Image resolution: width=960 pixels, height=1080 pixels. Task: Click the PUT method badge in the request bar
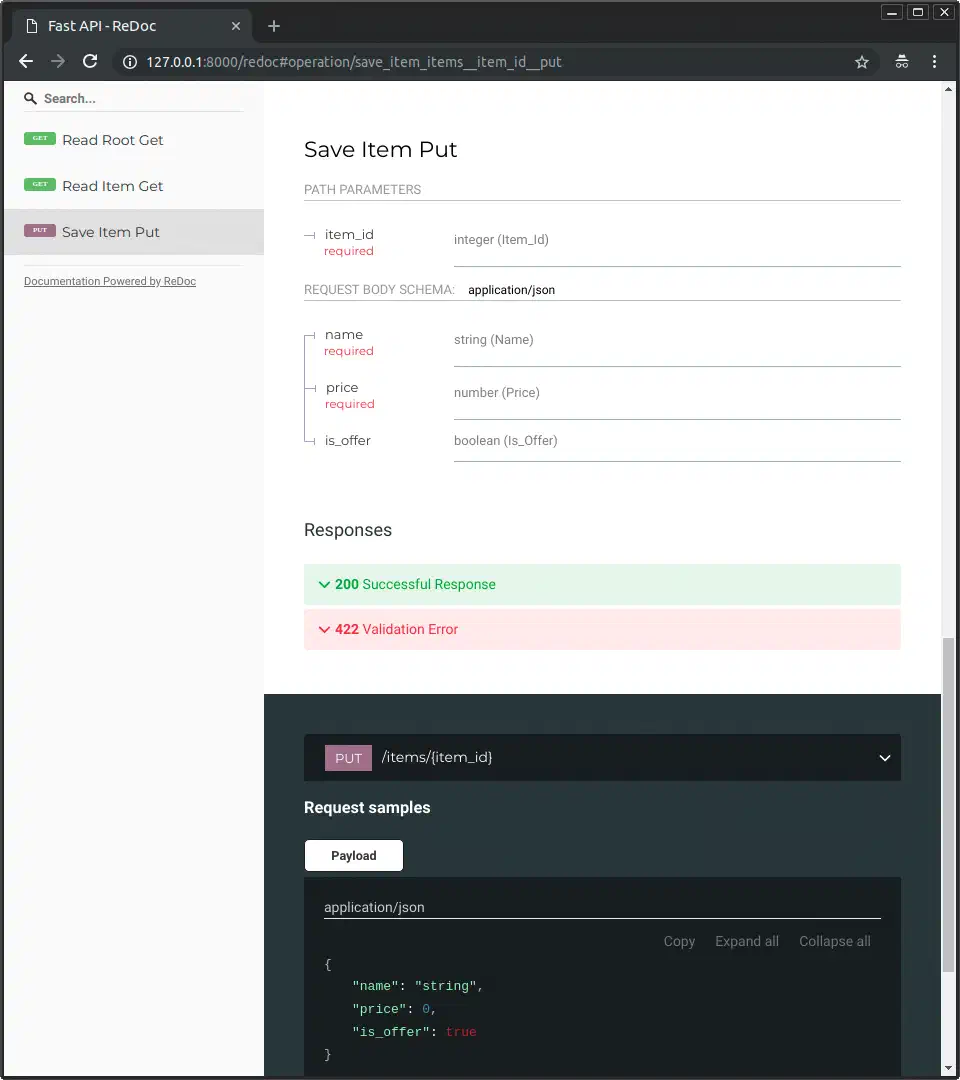(x=347, y=757)
